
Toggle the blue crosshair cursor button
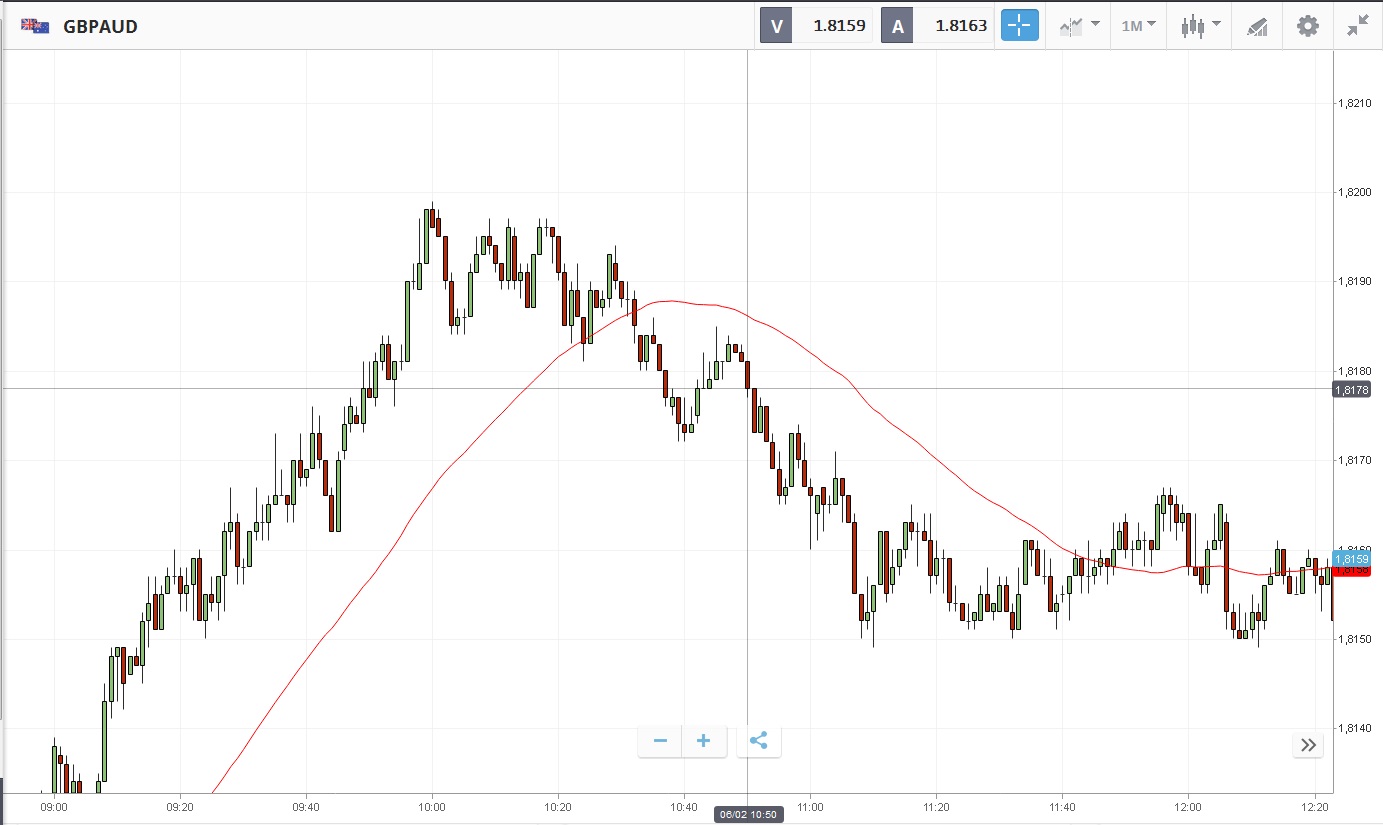[1019, 26]
